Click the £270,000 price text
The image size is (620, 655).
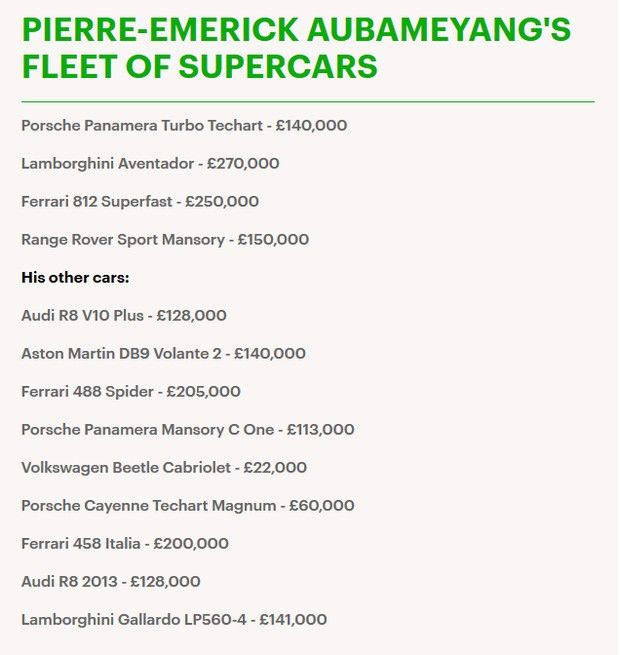(x=241, y=164)
